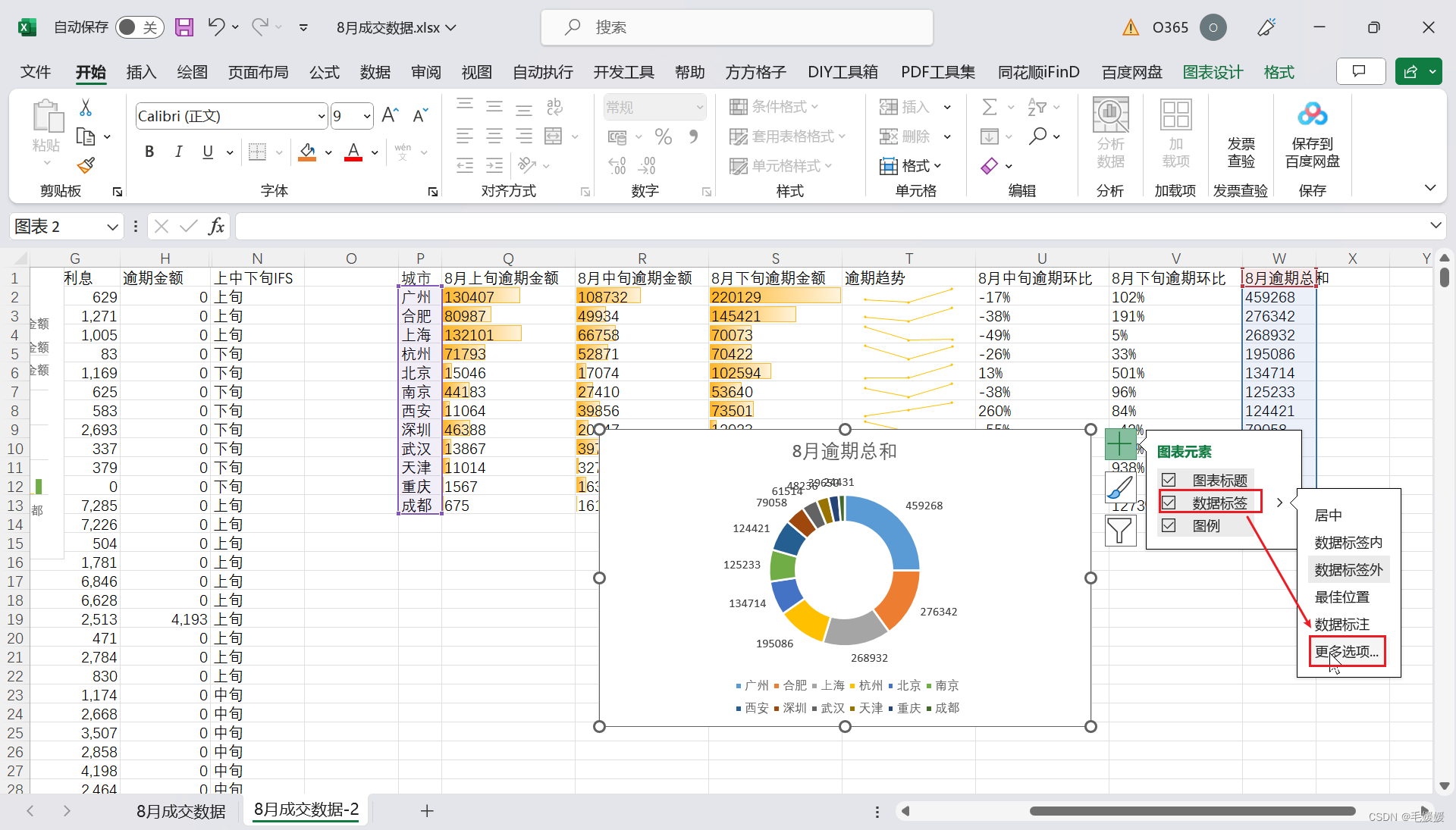Open the font size dropdown
Viewport: 1456px width, 830px height.
coord(367,116)
